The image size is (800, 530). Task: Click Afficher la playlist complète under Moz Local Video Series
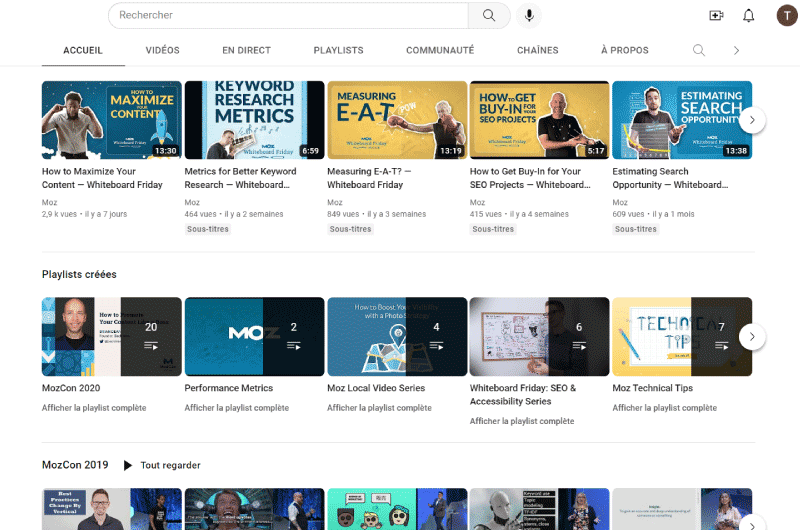click(x=379, y=408)
